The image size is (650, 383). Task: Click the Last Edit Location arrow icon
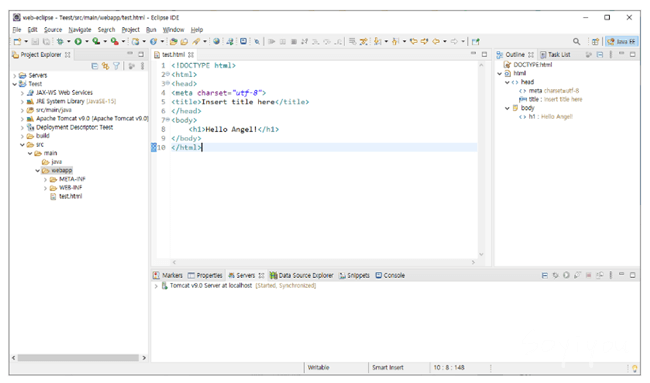[413, 41]
